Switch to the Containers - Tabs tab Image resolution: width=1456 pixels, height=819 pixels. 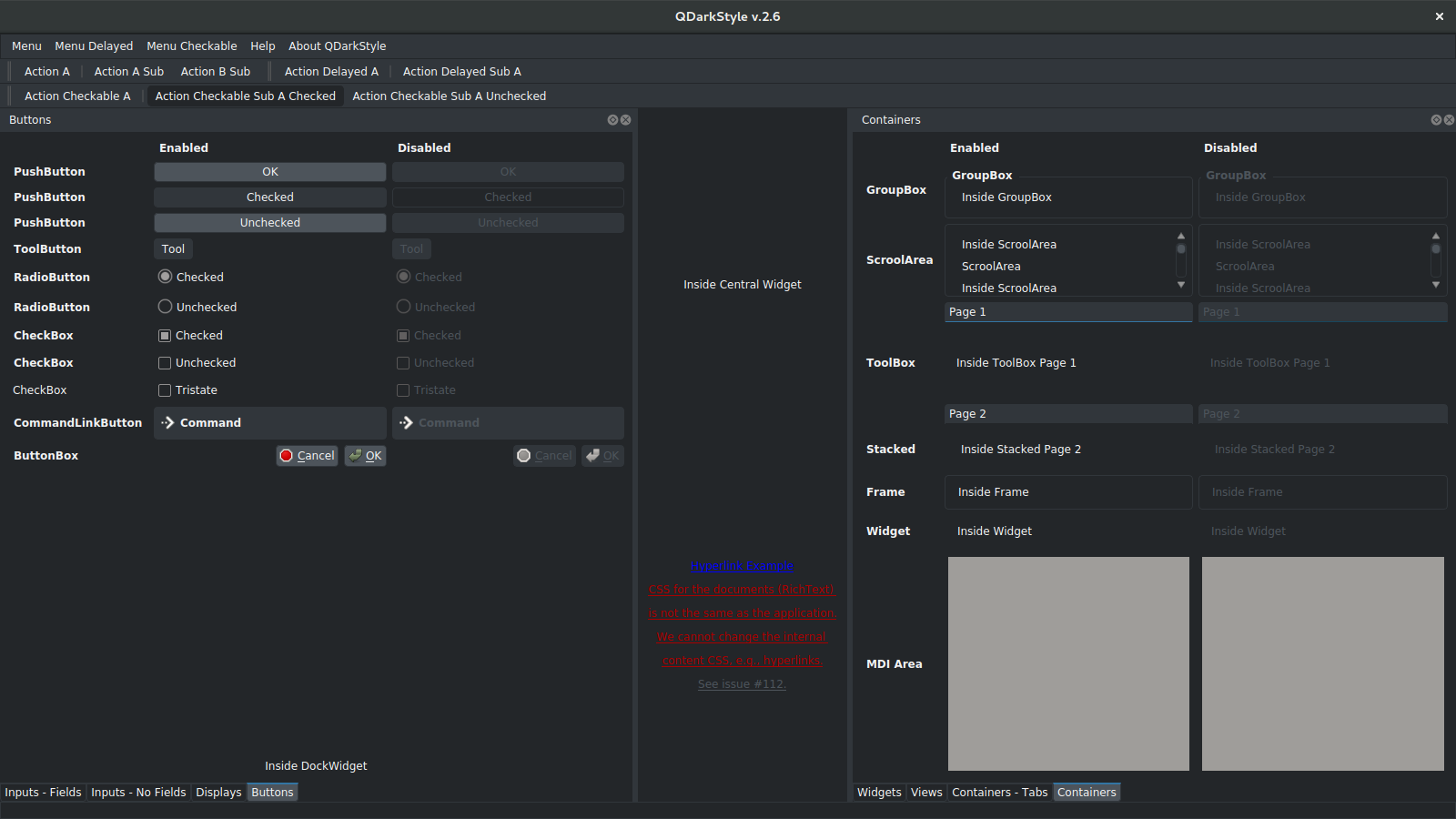click(1000, 793)
